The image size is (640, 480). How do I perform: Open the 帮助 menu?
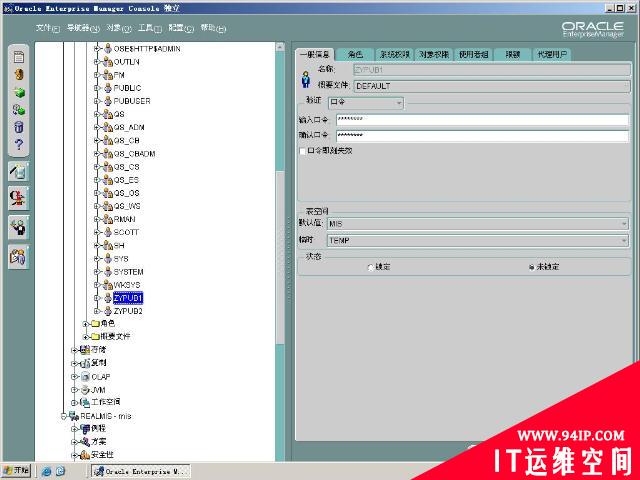pos(213,28)
